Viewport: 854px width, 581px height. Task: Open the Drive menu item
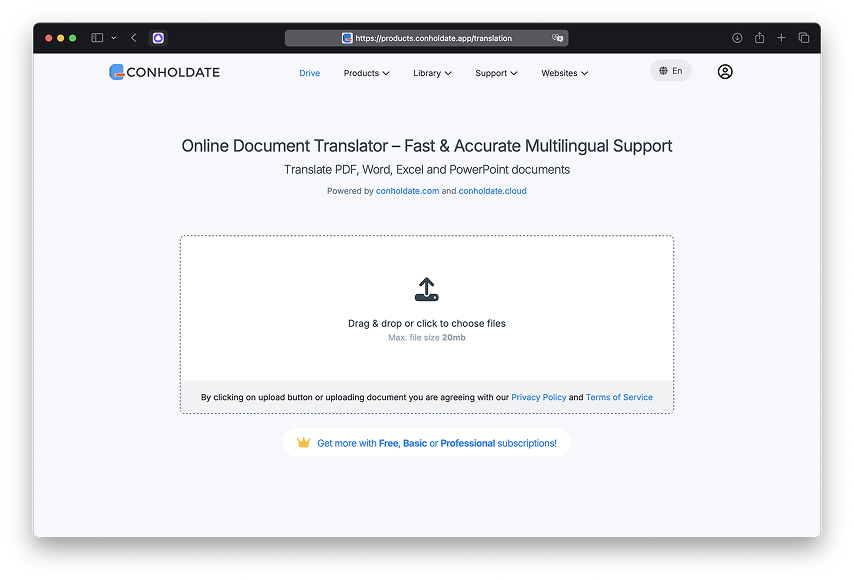click(x=310, y=73)
